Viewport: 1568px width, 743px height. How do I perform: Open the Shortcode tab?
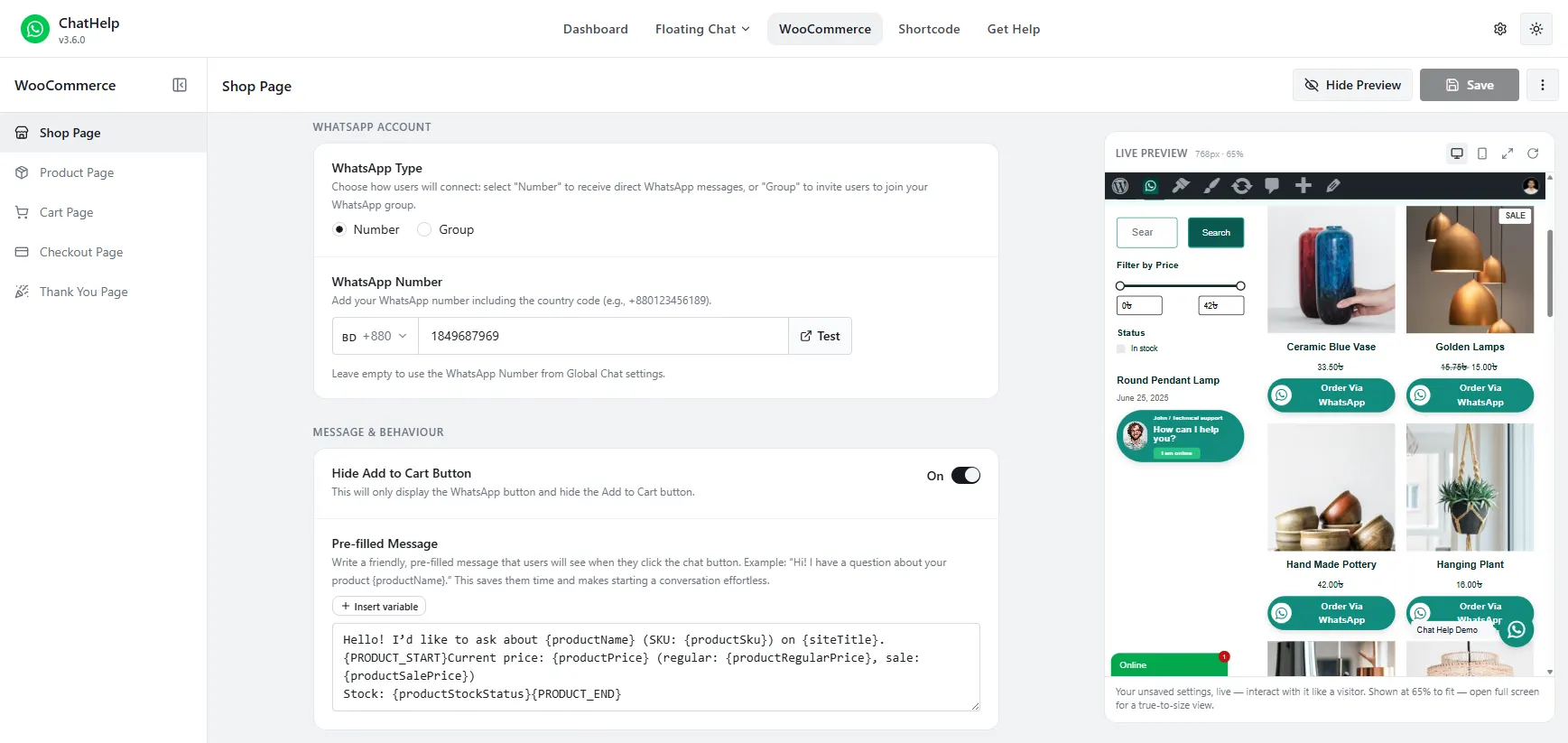pos(929,29)
